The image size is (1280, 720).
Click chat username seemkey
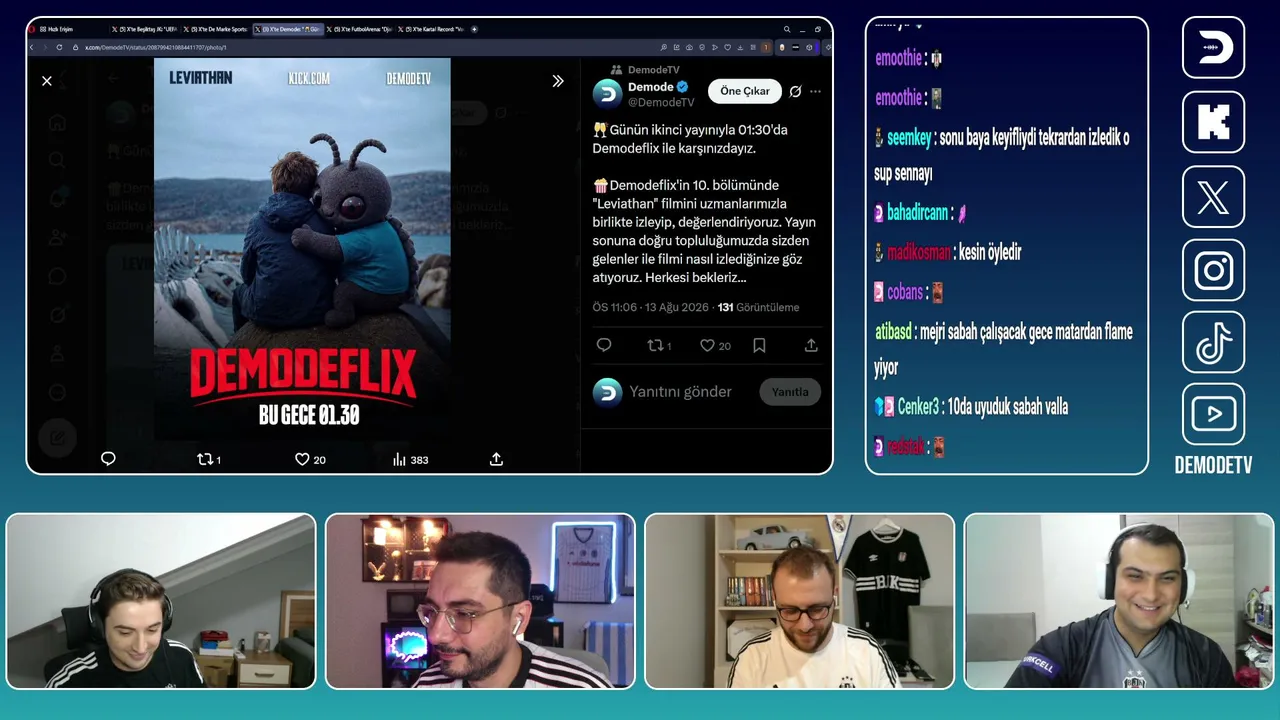click(x=910, y=138)
